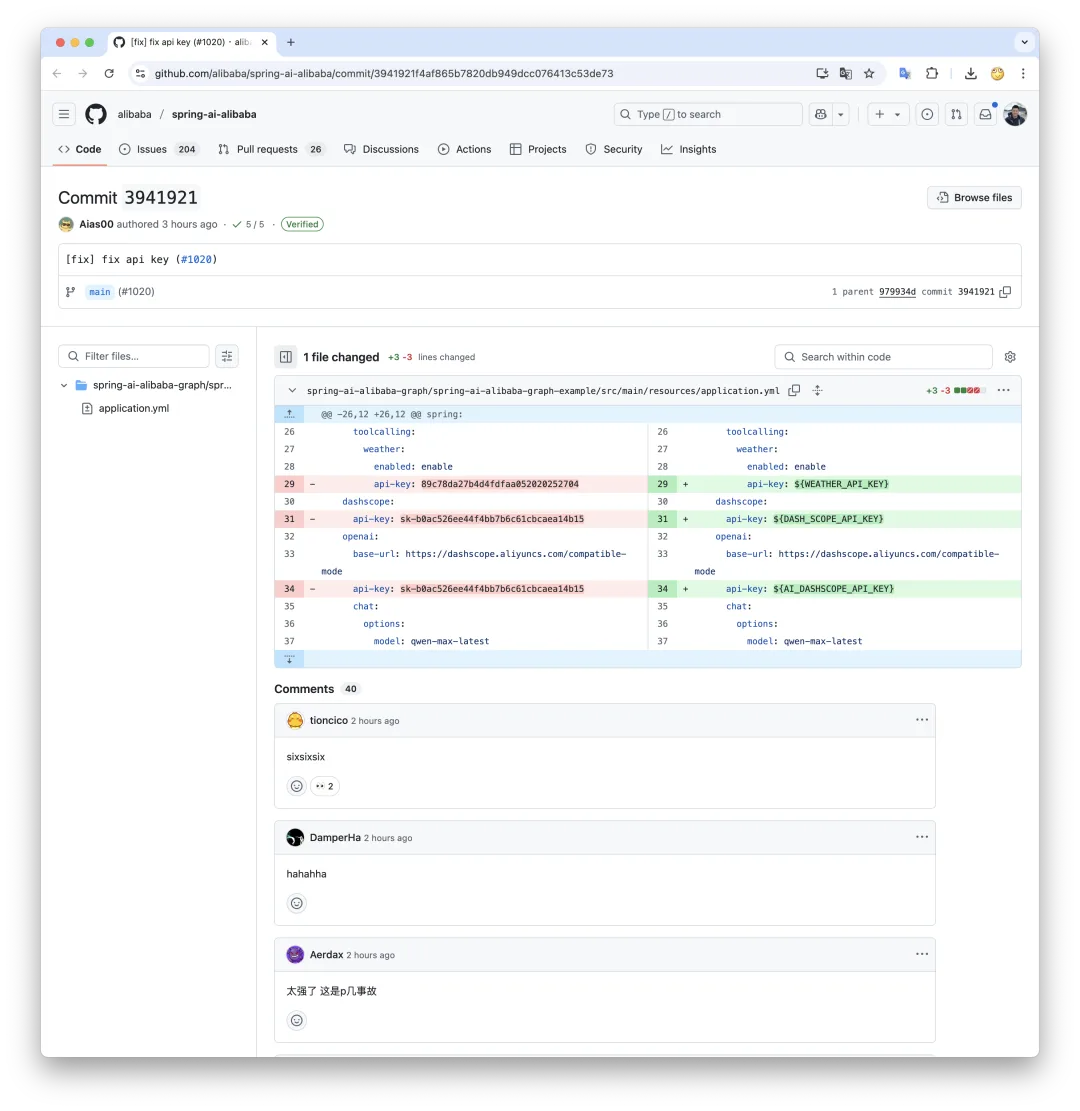Viewport: 1080px width, 1111px height.
Task: Open the notifications inbox icon
Action: coord(985,114)
